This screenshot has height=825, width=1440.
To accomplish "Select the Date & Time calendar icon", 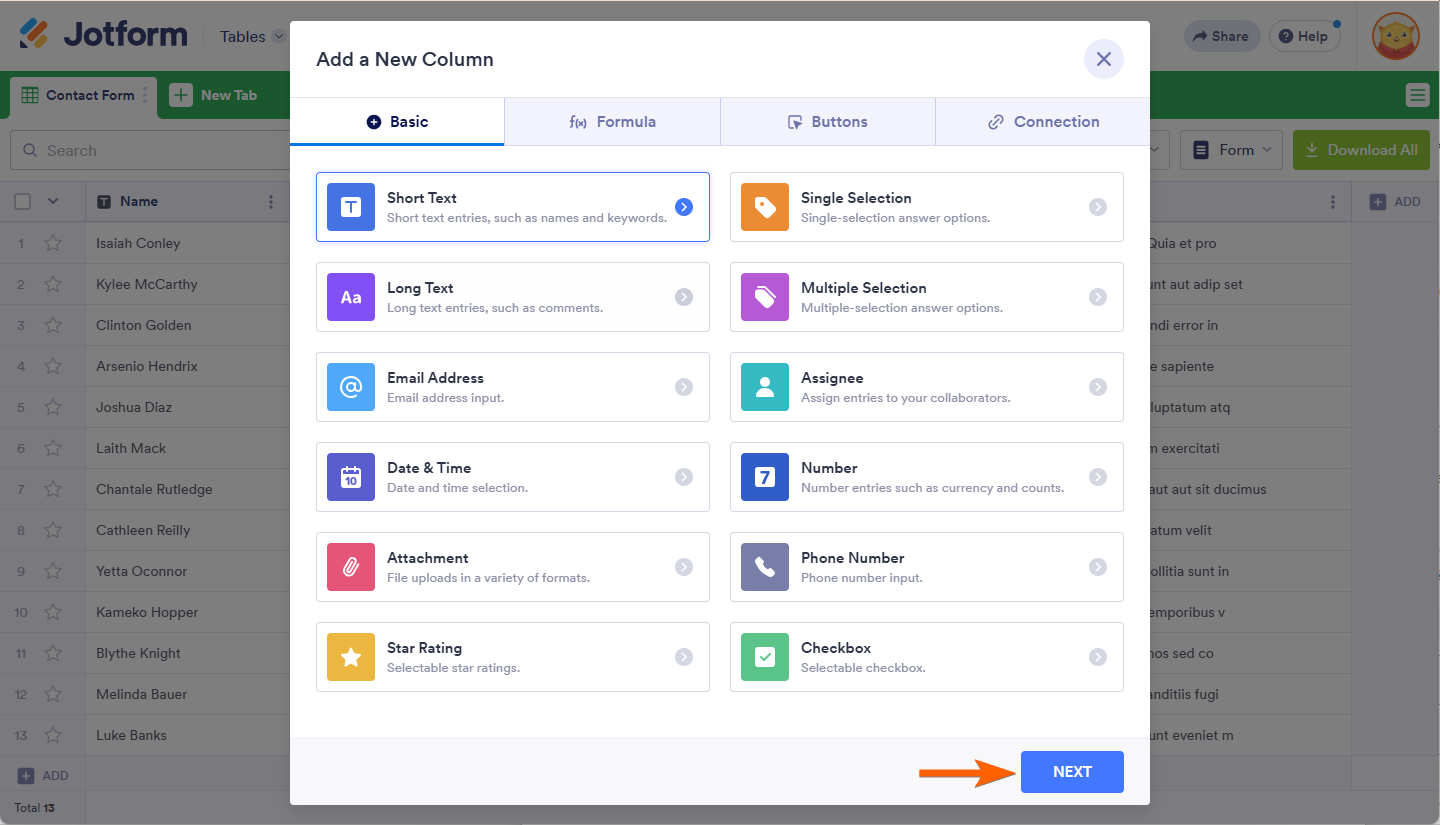I will [x=351, y=477].
